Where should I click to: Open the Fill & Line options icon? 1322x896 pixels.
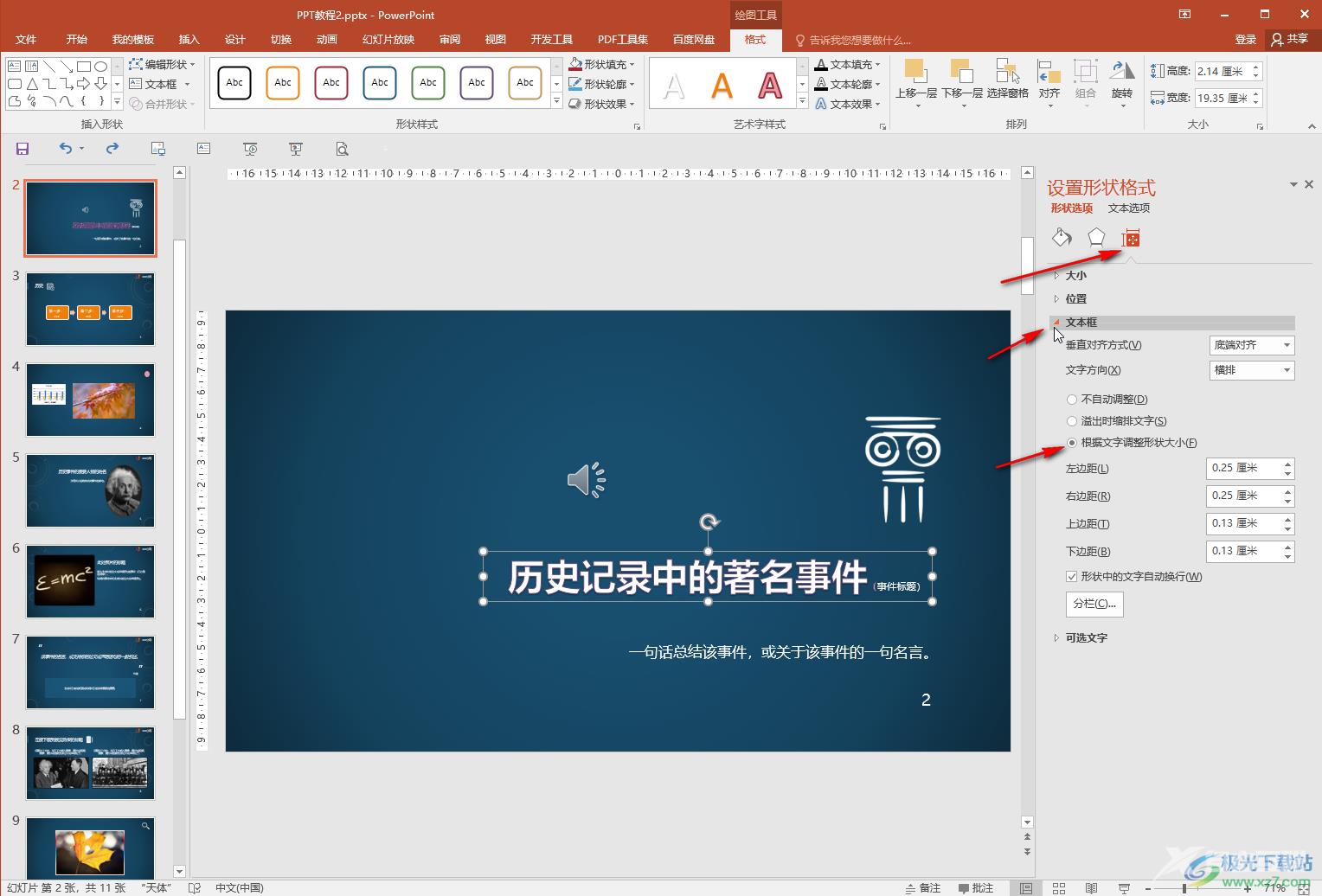[1062, 237]
